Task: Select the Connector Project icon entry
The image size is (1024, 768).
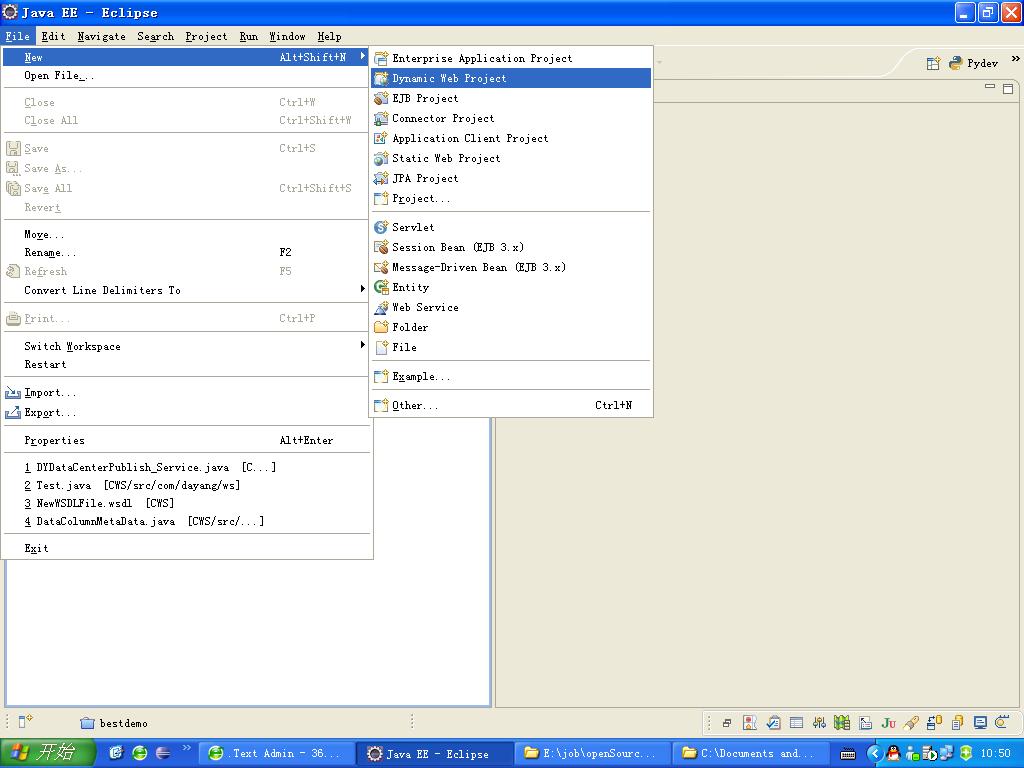Action: [511, 118]
